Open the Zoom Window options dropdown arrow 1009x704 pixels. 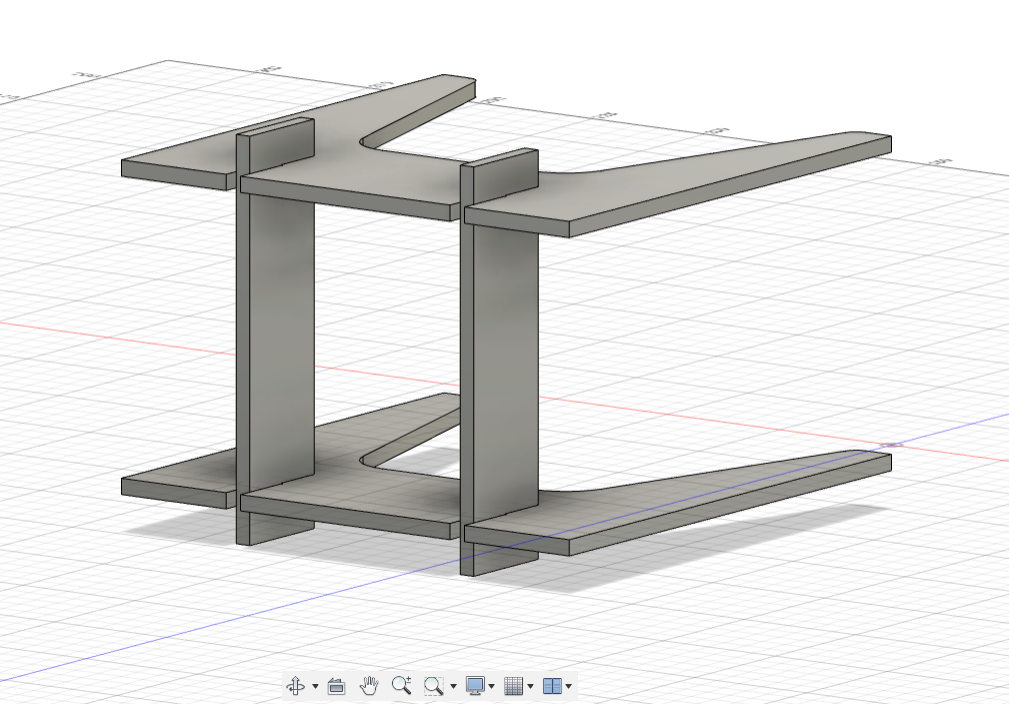click(453, 687)
